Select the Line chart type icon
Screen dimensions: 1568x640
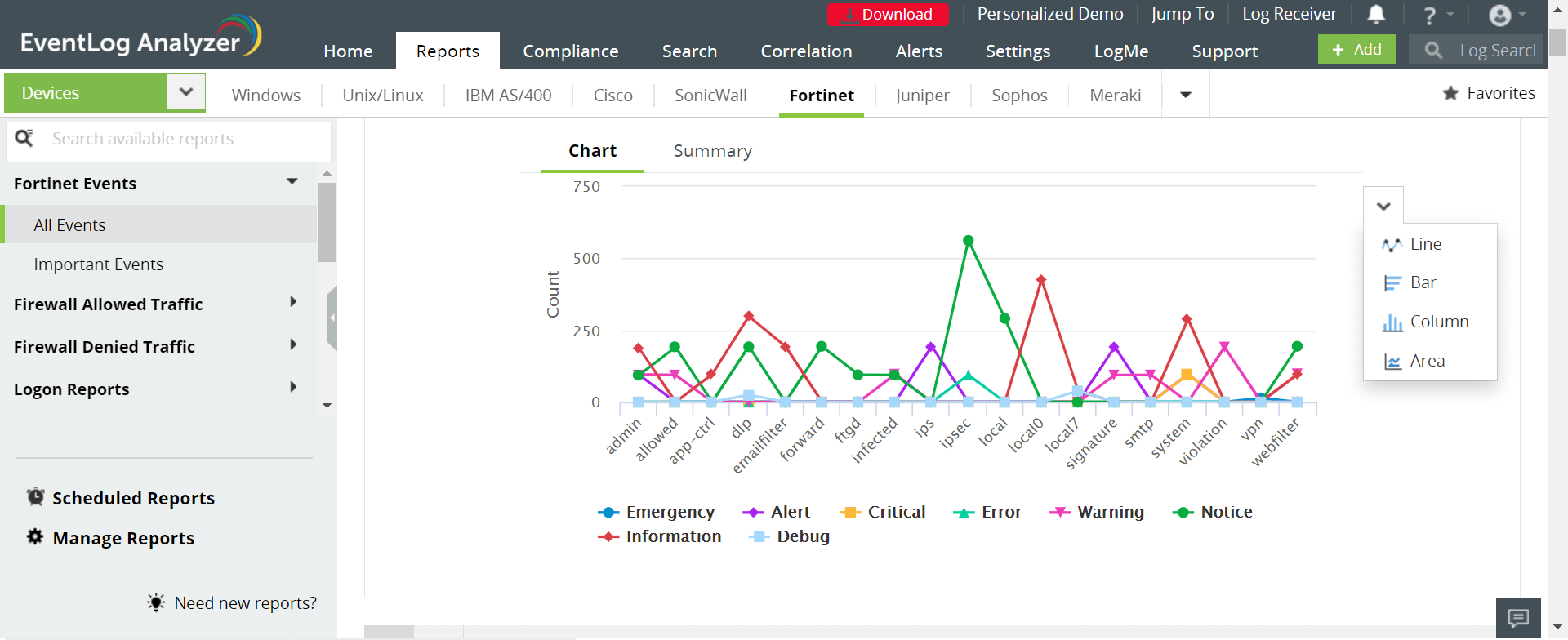1392,245
